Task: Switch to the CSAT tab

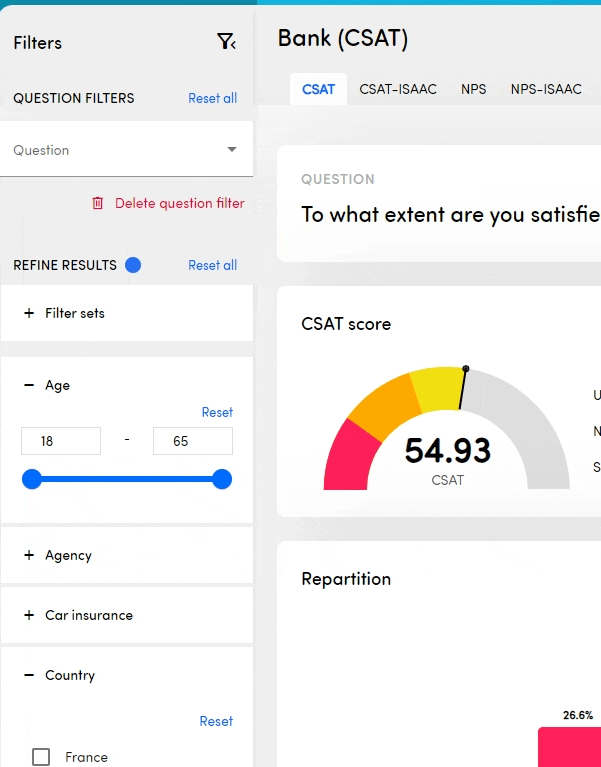Action: point(318,89)
